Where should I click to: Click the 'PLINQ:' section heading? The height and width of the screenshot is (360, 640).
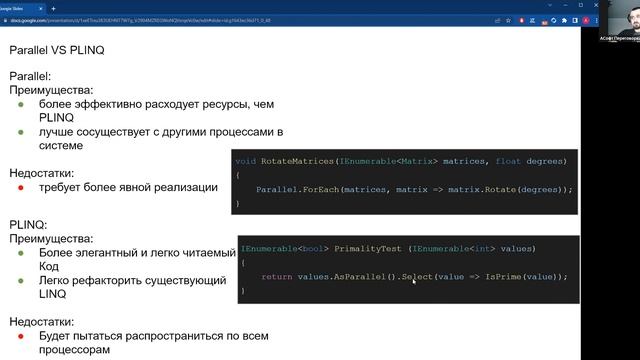tap(28, 225)
